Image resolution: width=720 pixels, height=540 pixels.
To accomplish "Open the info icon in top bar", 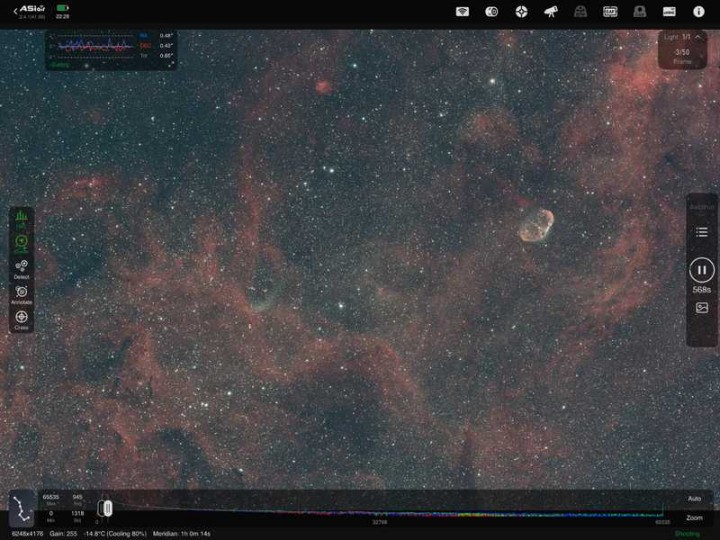I will pyautogui.click(x=699, y=12).
